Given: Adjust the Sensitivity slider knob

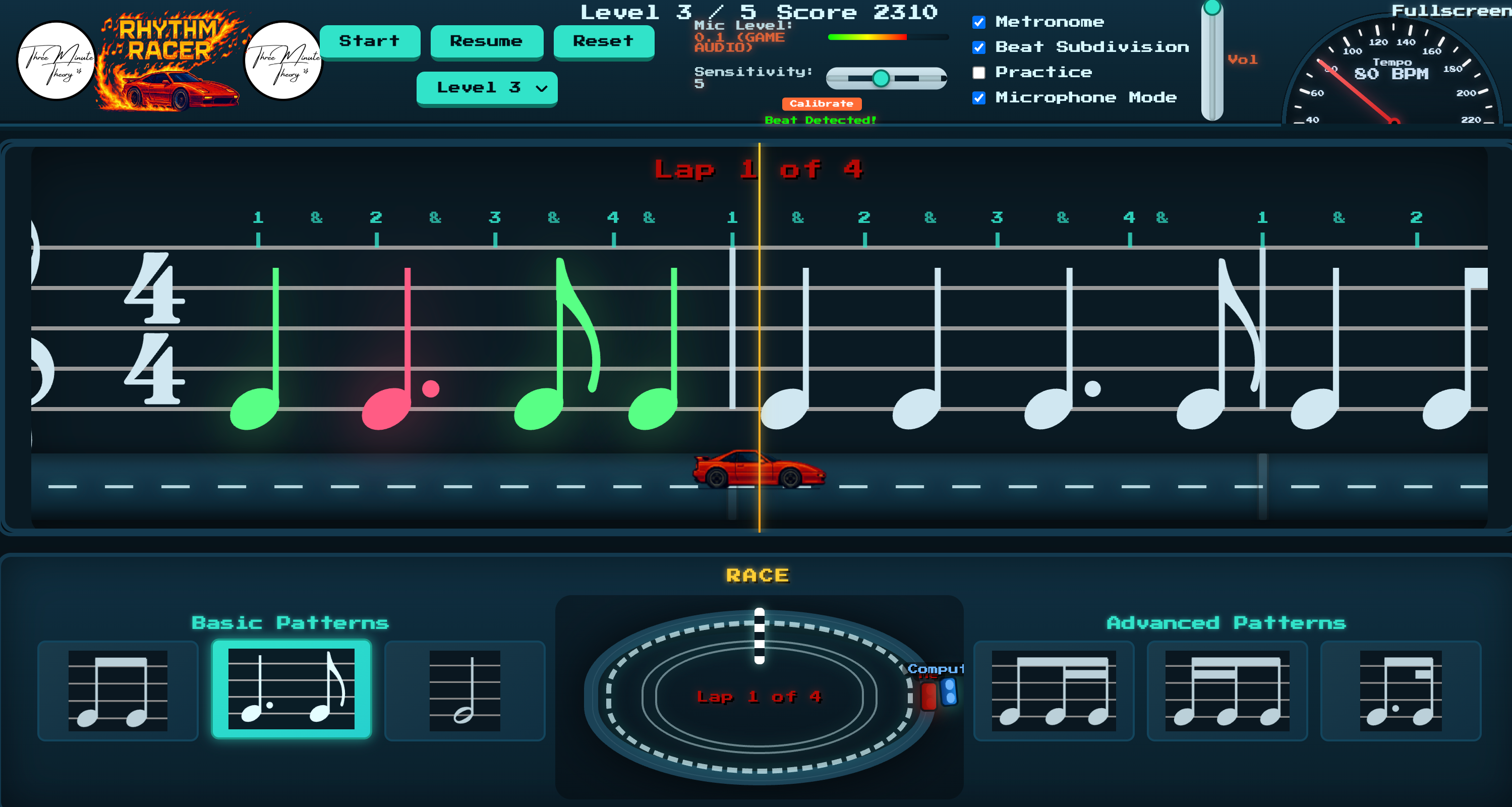Looking at the screenshot, I should 881,78.
